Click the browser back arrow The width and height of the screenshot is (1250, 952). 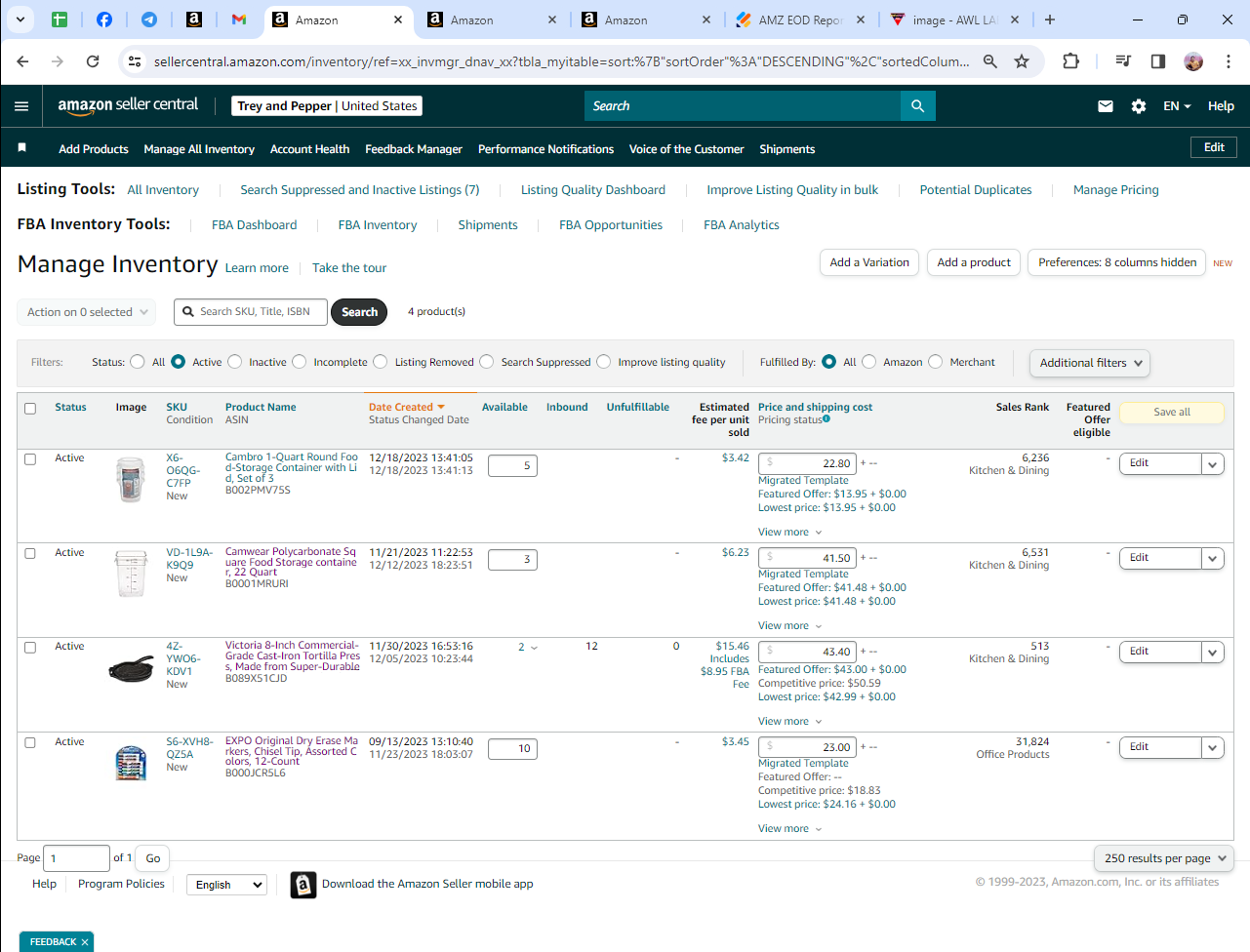(22, 61)
